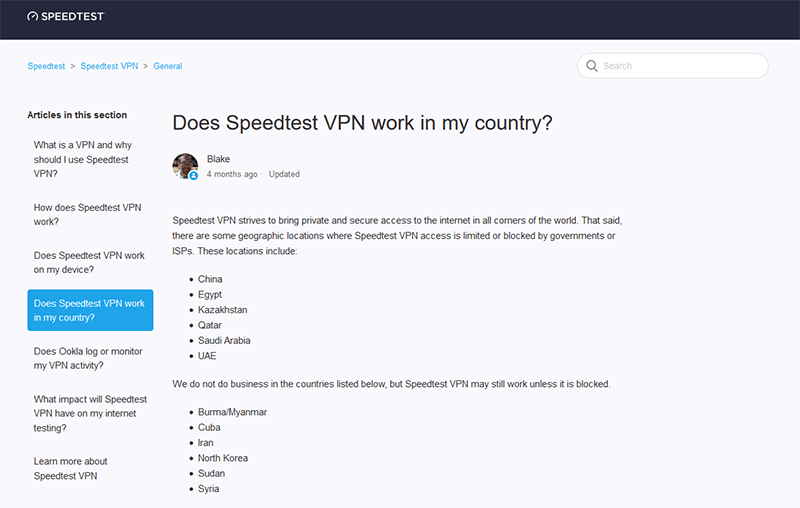Click 'Egypt' list item
This screenshot has width=800, height=508.
(210, 294)
